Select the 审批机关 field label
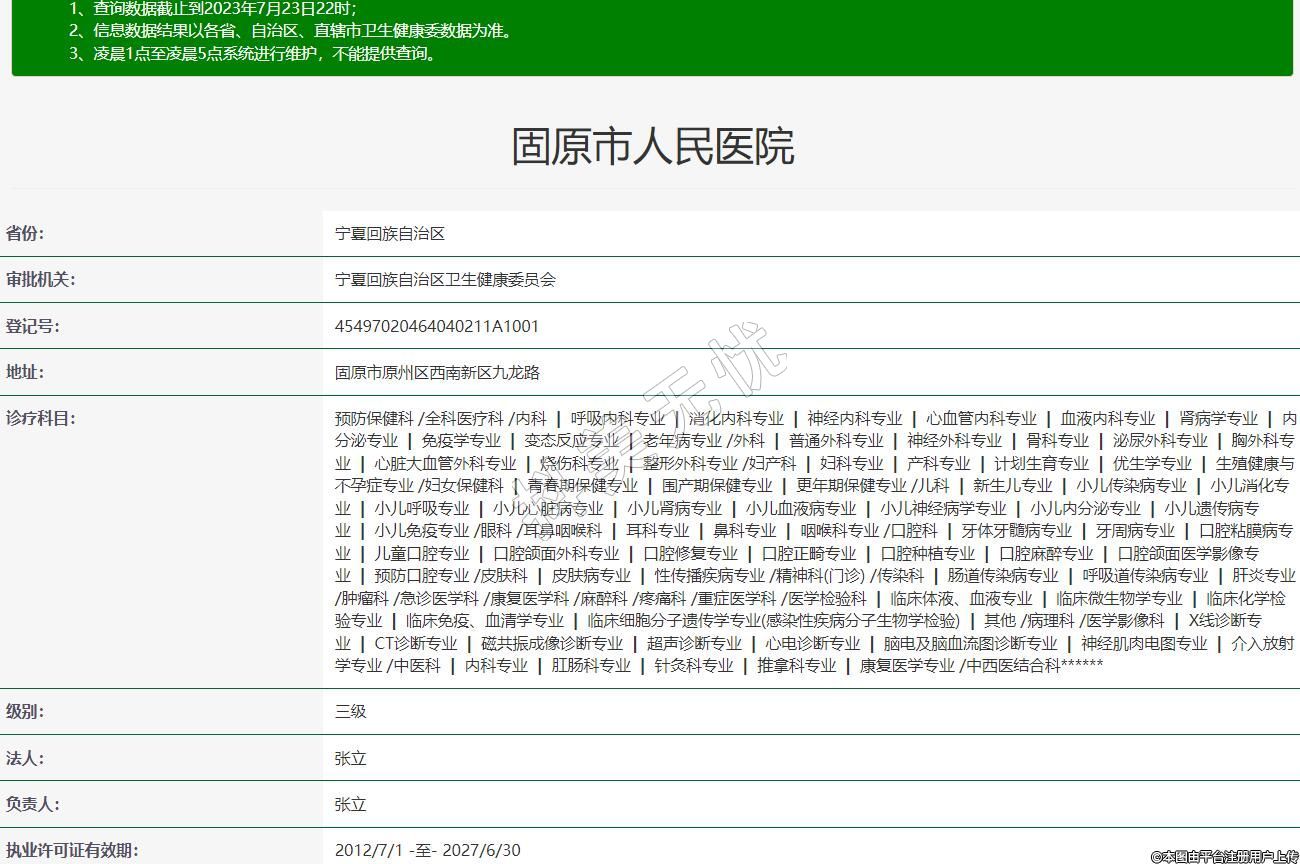 [x=40, y=279]
